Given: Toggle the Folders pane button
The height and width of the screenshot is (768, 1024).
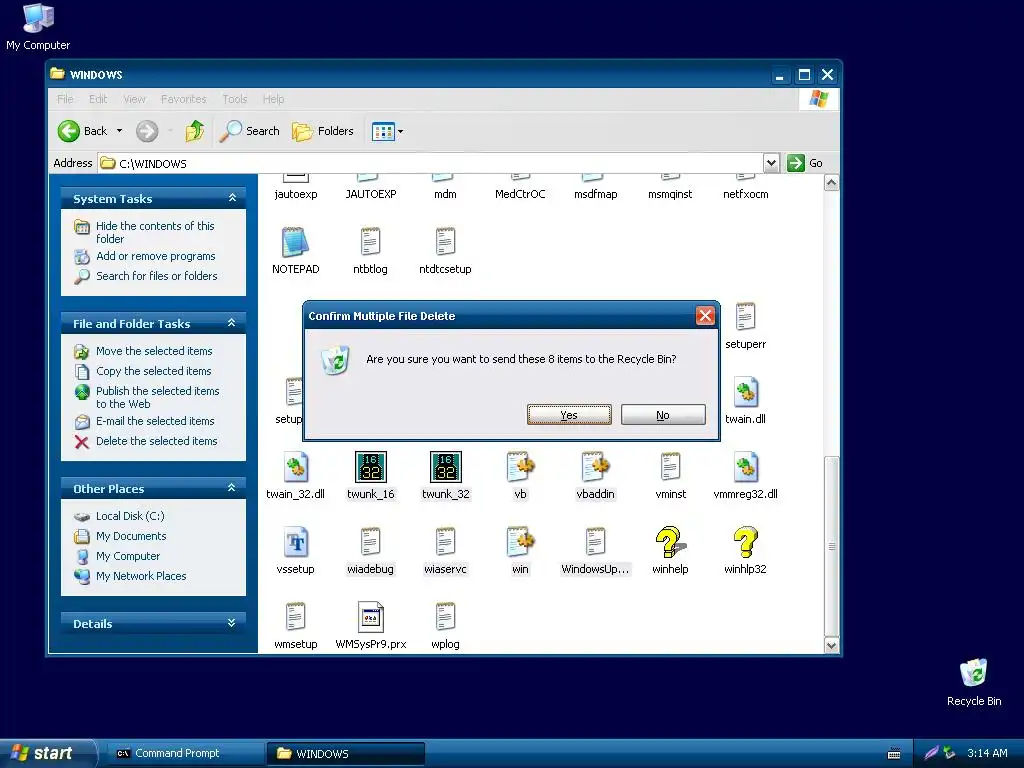Looking at the screenshot, I should point(323,131).
